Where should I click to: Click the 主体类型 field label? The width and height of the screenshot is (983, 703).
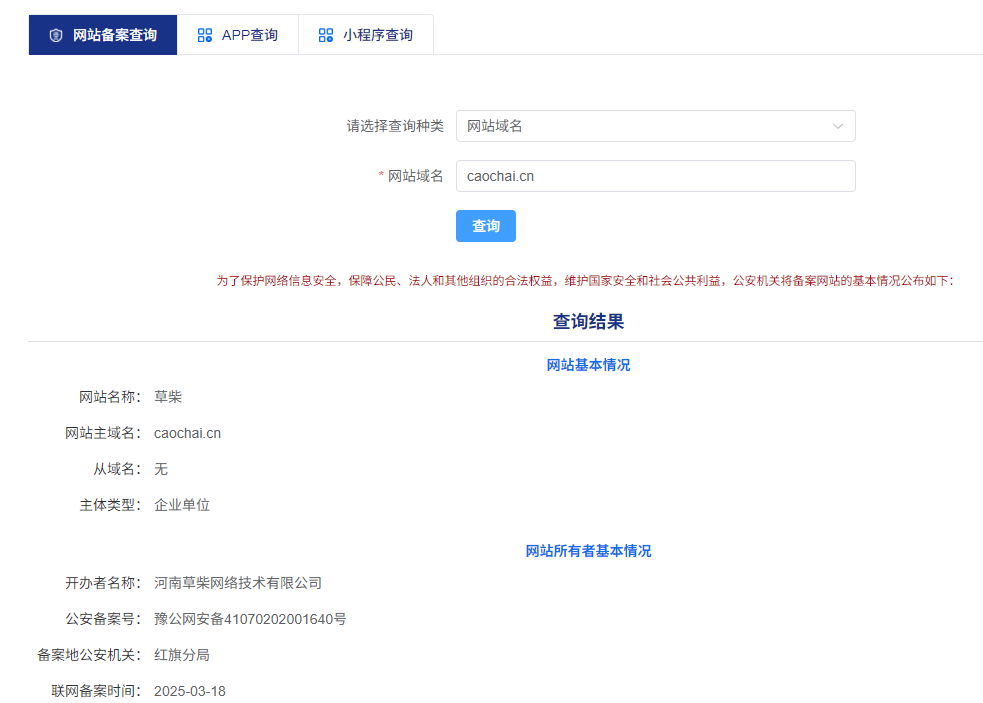tap(110, 505)
